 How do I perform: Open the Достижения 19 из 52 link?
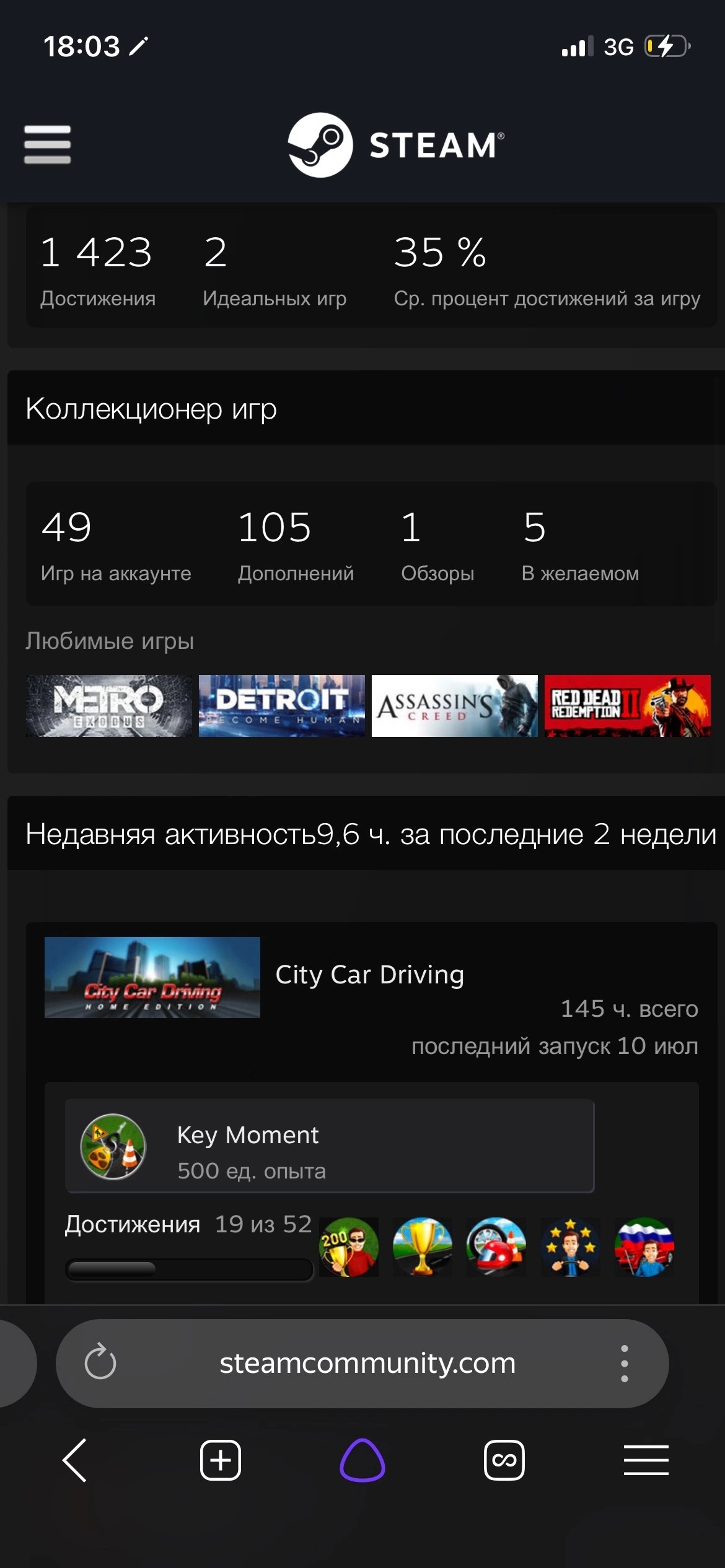(188, 1224)
